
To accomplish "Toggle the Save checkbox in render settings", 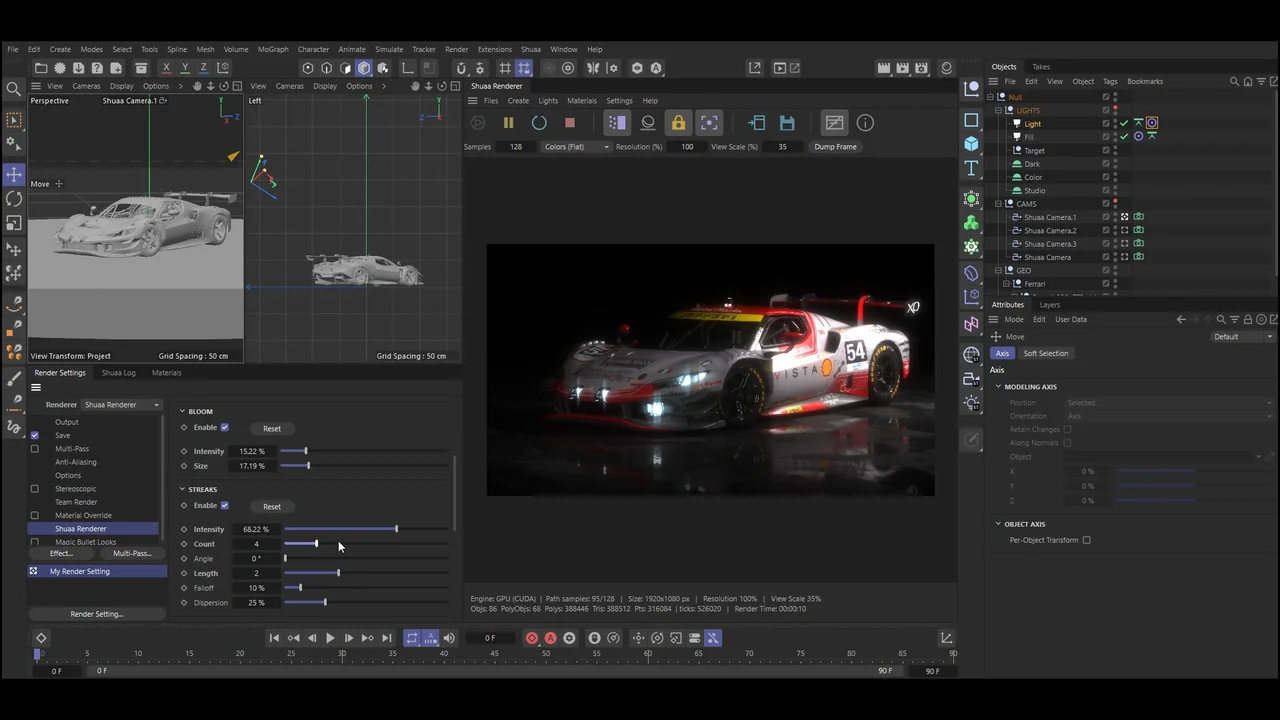I will [35, 435].
